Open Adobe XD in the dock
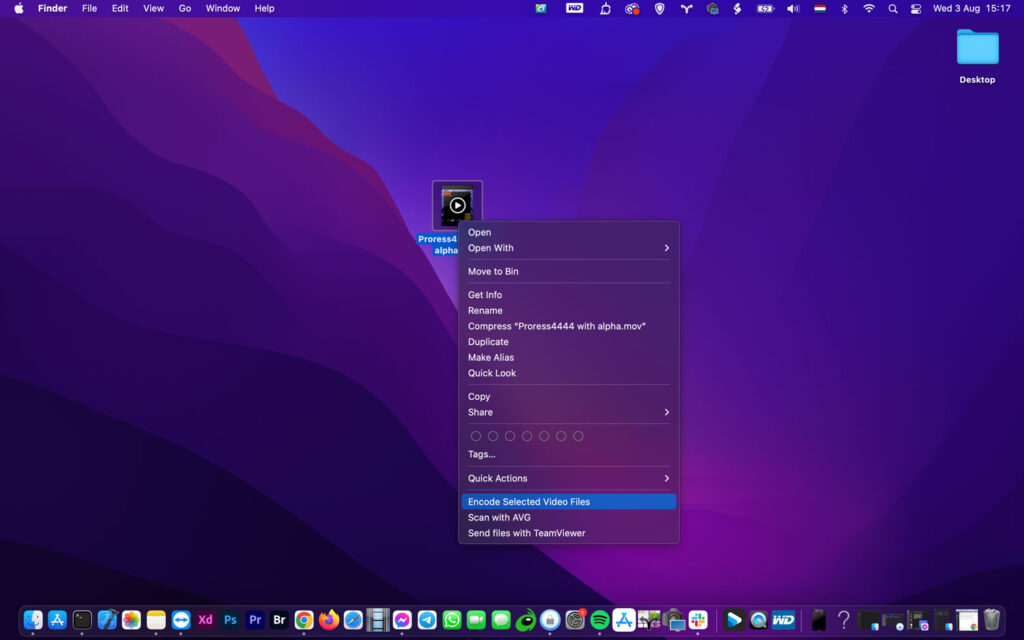 click(x=205, y=620)
